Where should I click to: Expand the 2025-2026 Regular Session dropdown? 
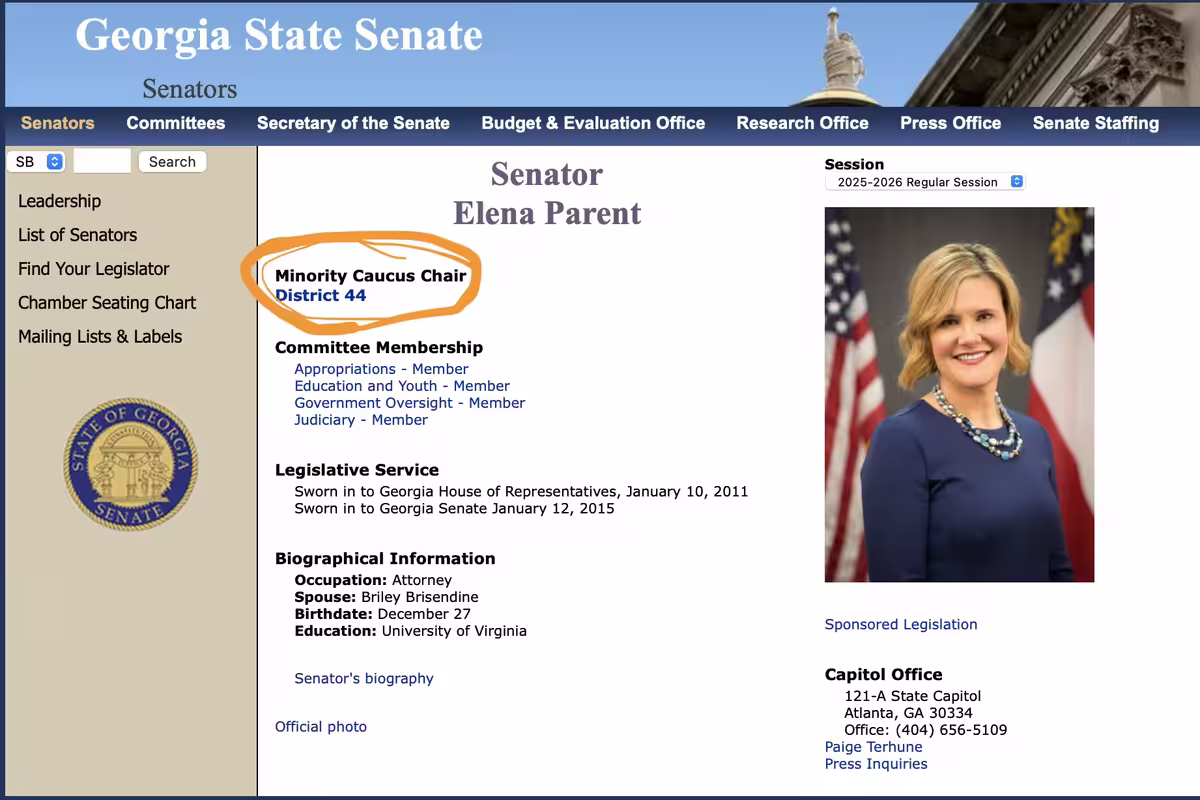click(x=925, y=182)
